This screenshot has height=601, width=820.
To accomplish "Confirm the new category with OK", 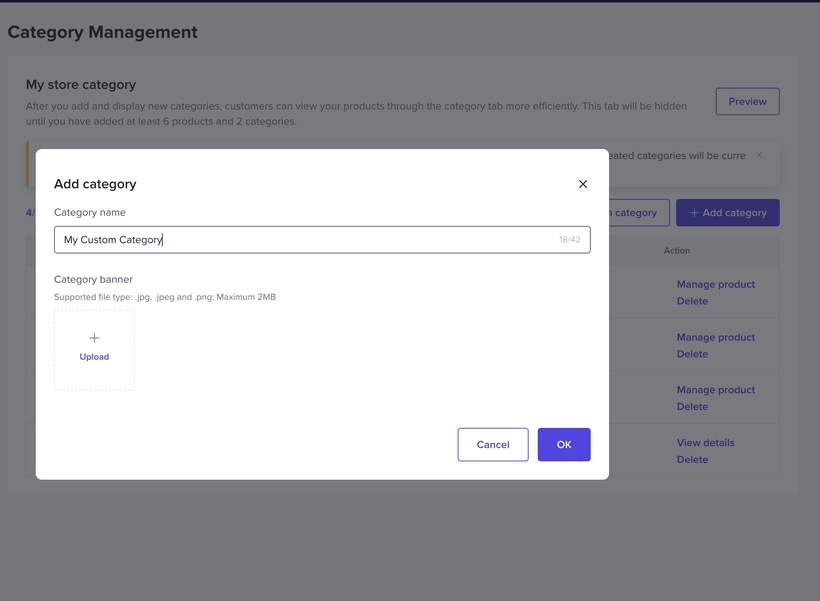I will pos(564,445).
